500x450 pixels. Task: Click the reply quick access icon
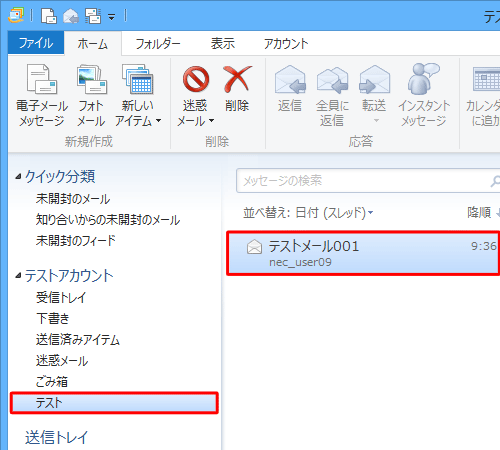(71, 16)
